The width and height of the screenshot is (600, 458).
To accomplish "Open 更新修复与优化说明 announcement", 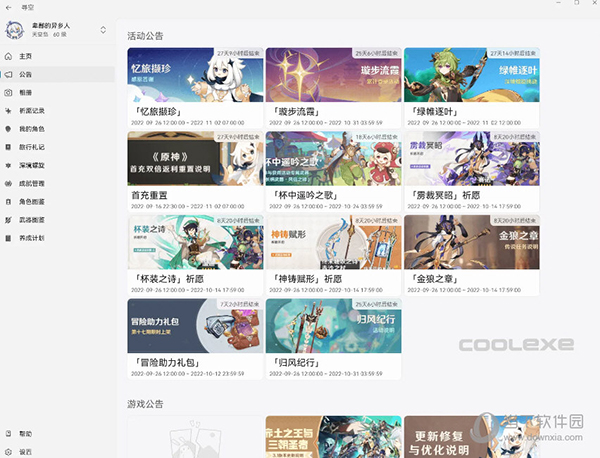I will (471, 437).
